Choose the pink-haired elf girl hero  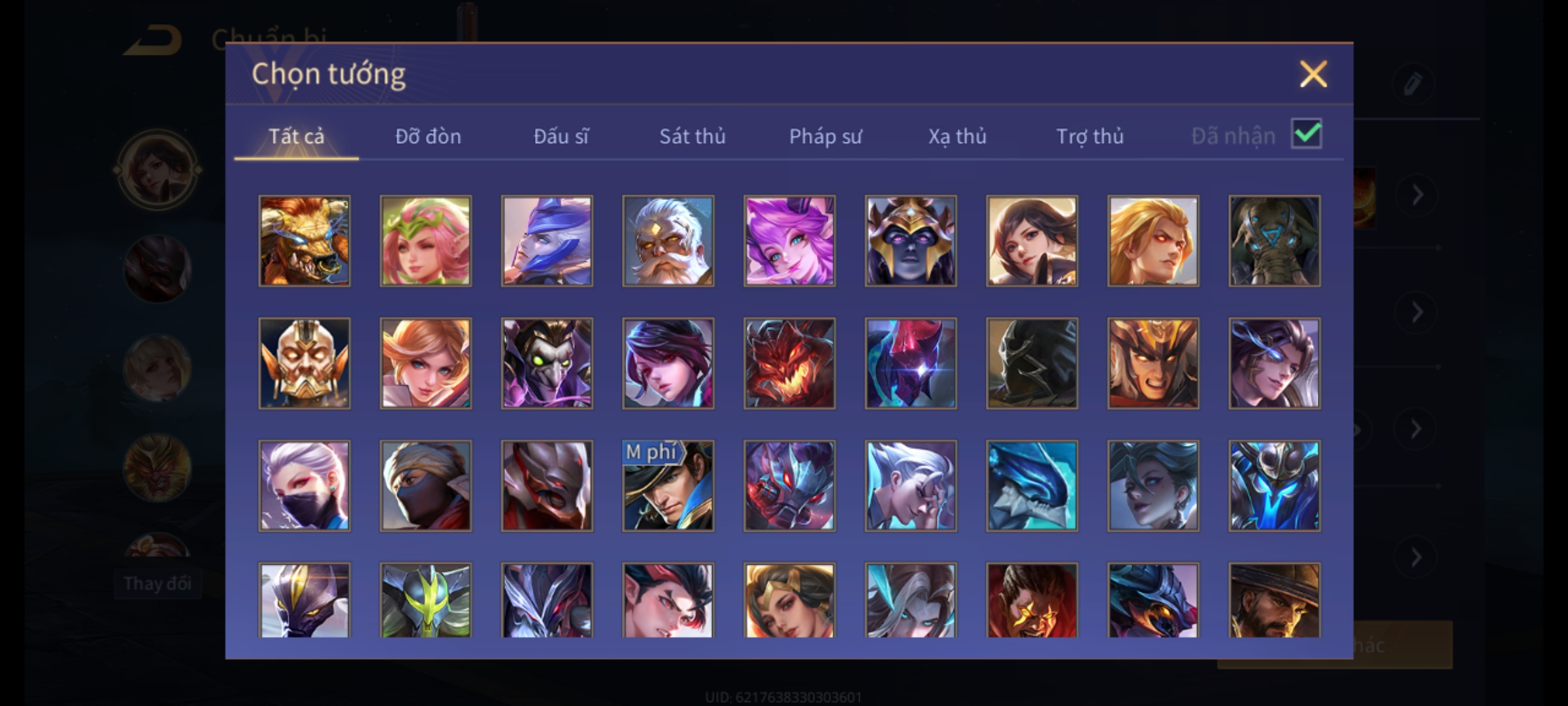(x=426, y=241)
